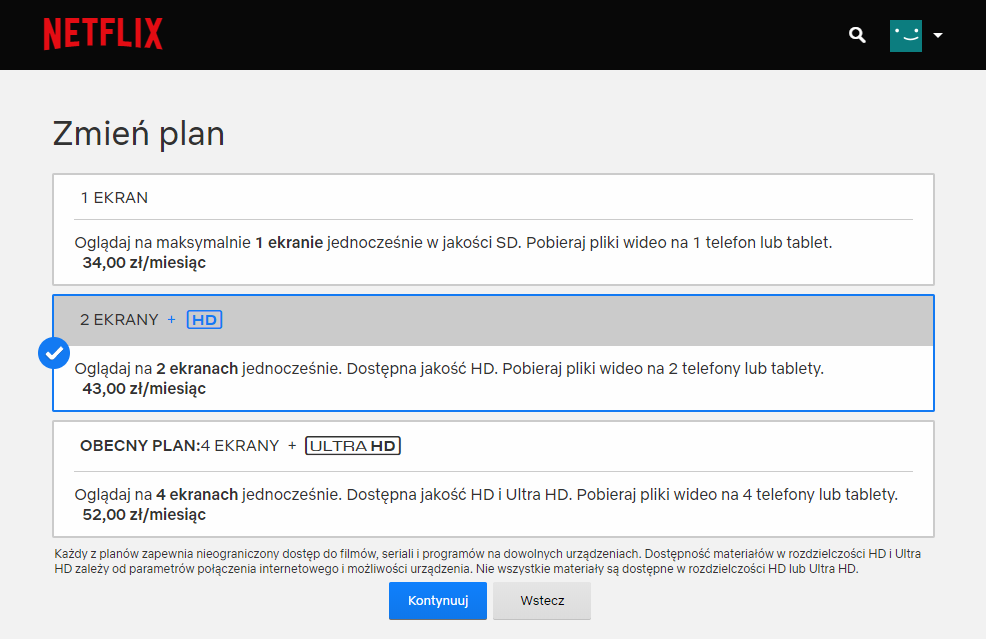Click the 4 ekranach Ultra HD description
The image size is (986, 639).
486,494
